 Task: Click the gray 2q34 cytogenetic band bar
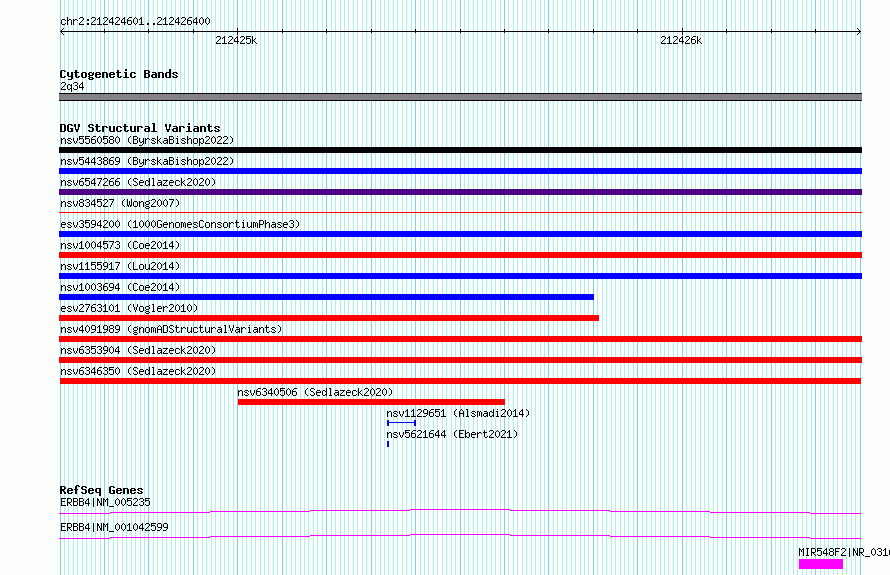[x=460, y=97]
